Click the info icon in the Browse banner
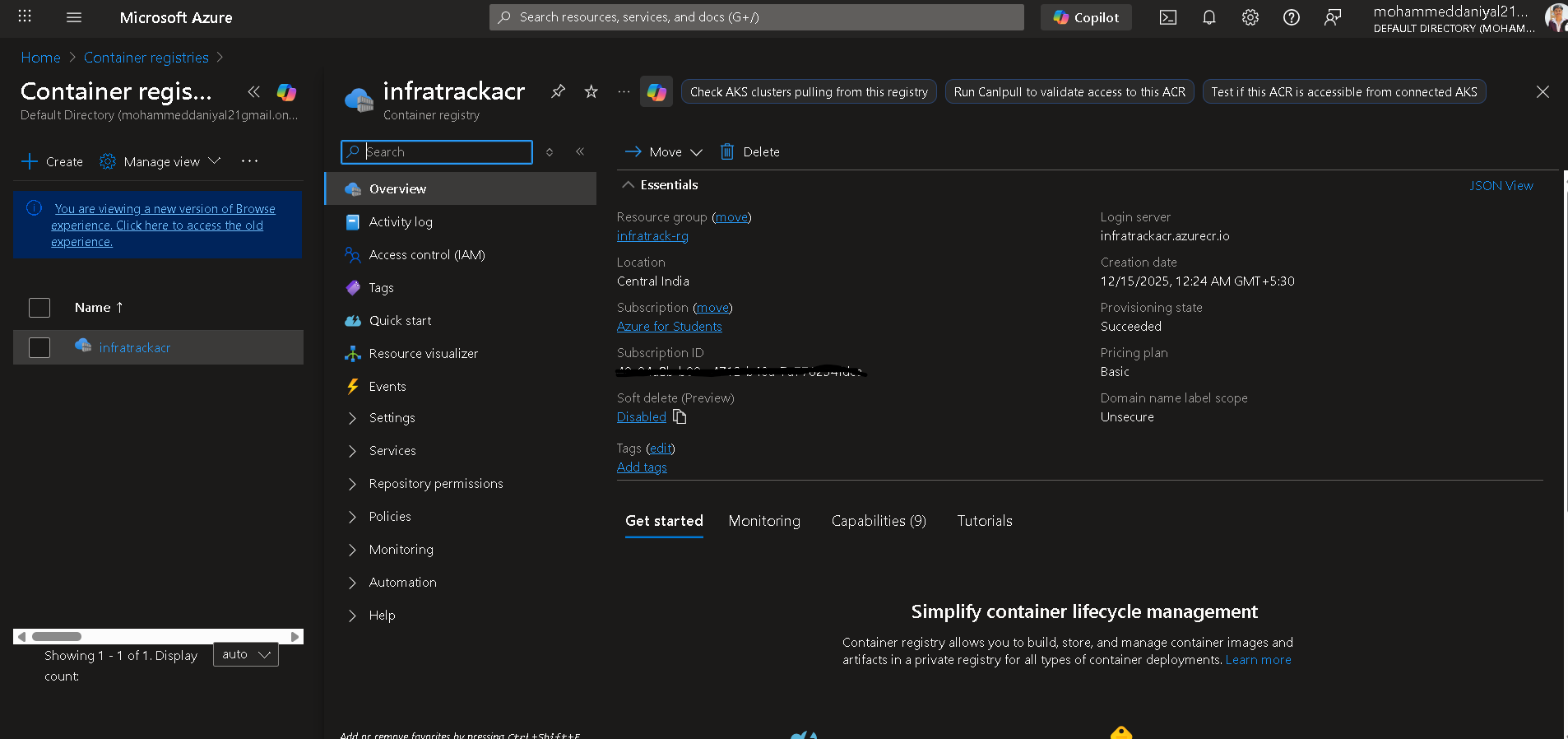This screenshot has width=1568, height=739. (x=34, y=208)
